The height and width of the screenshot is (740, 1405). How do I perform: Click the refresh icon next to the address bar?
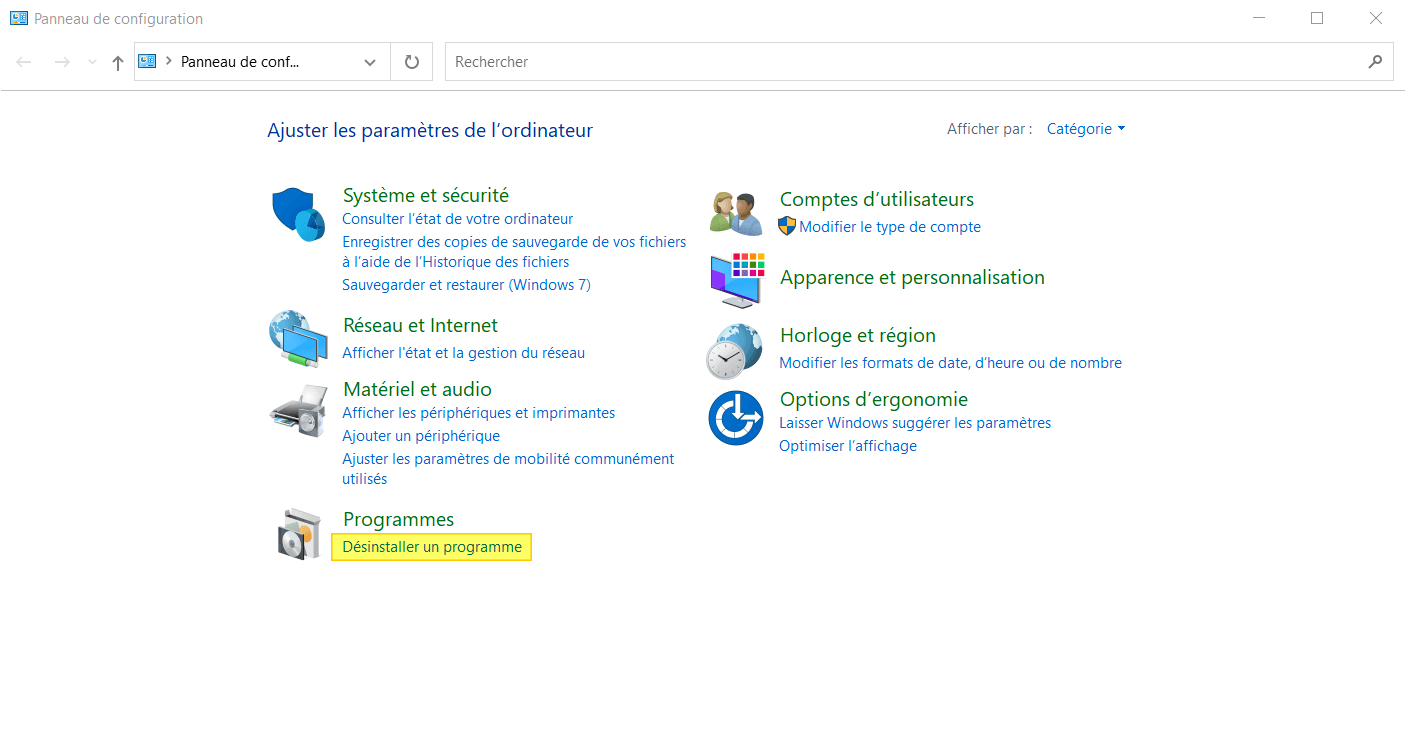click(x=411, y=61)
